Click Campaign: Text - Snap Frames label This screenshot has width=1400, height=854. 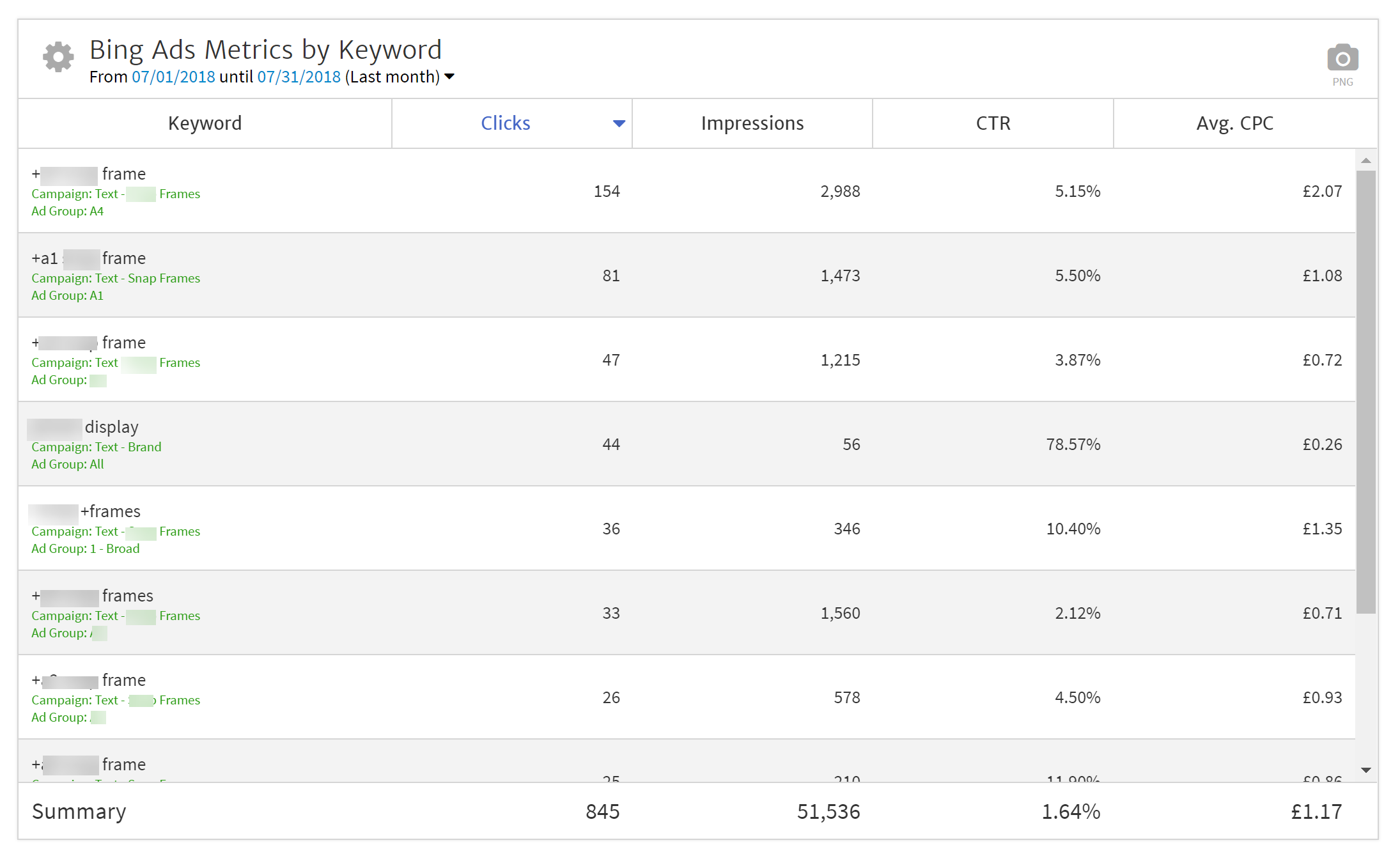pyautogui.click(x=116, y=278)
